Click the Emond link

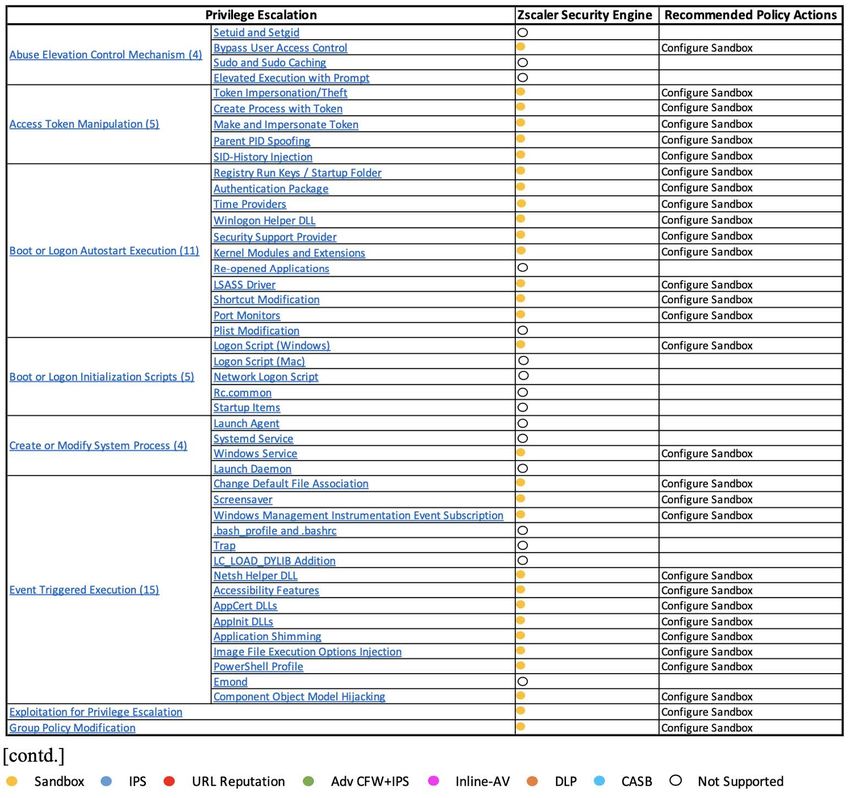click(230, 682)
